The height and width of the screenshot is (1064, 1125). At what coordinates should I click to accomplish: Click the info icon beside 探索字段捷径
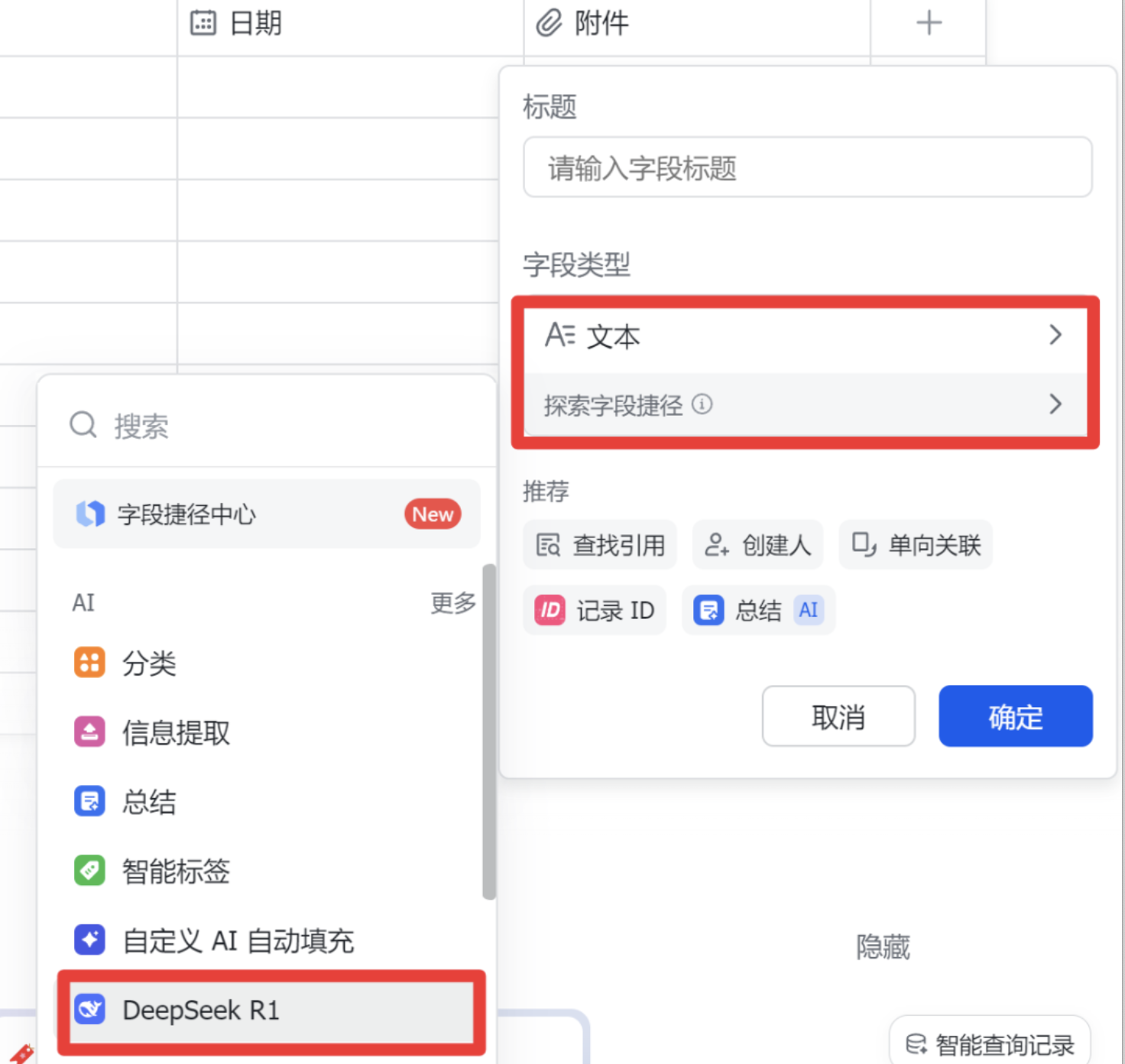pos(702,404)
